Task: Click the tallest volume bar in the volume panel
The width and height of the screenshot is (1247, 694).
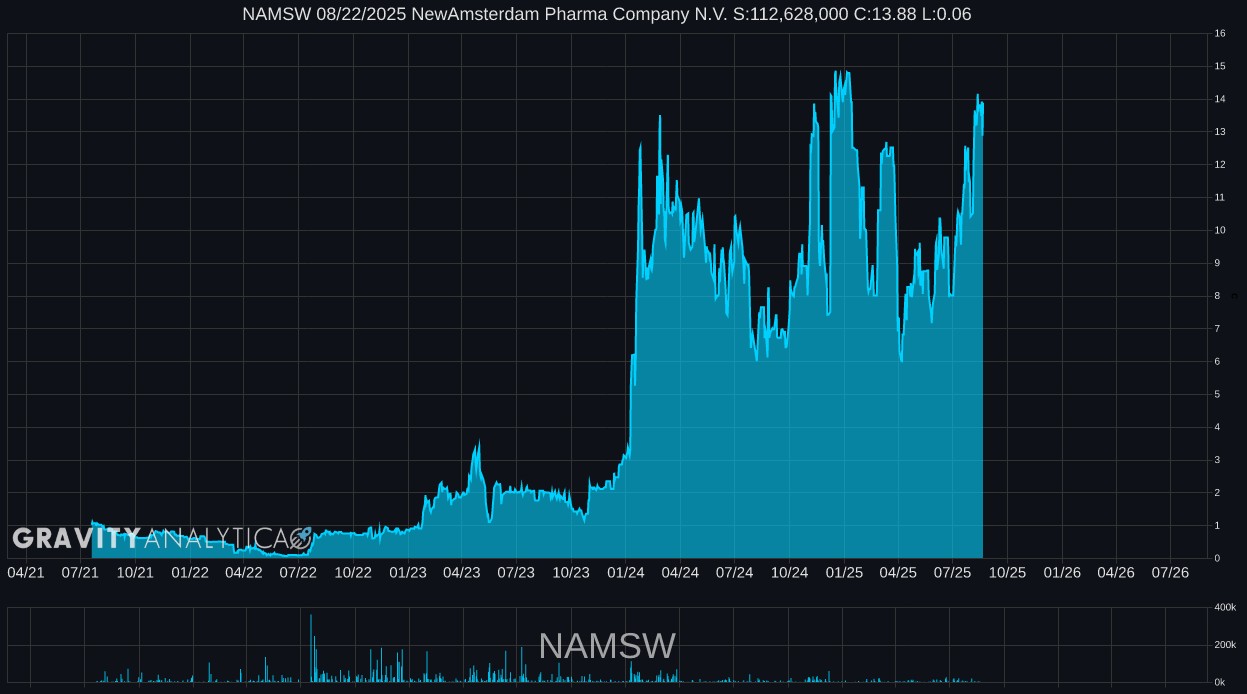Action: click(311, 648)
